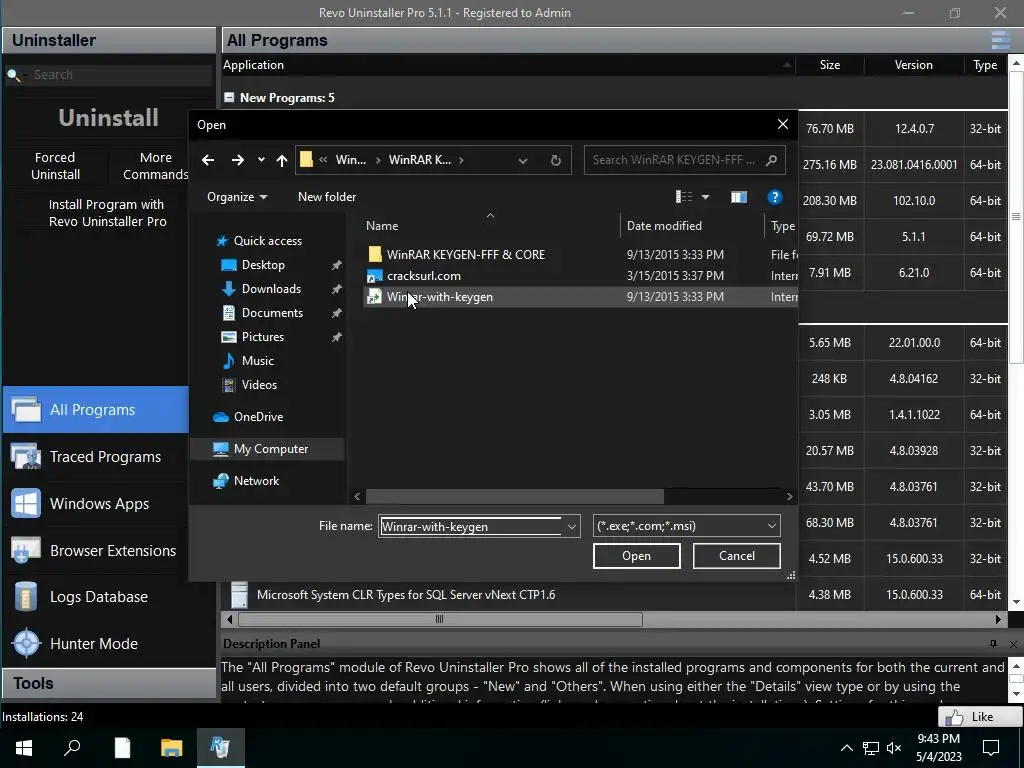Open taskbar search
Image resolution: width=1024 pixels, height=768 pixels.
click(72, 748)
